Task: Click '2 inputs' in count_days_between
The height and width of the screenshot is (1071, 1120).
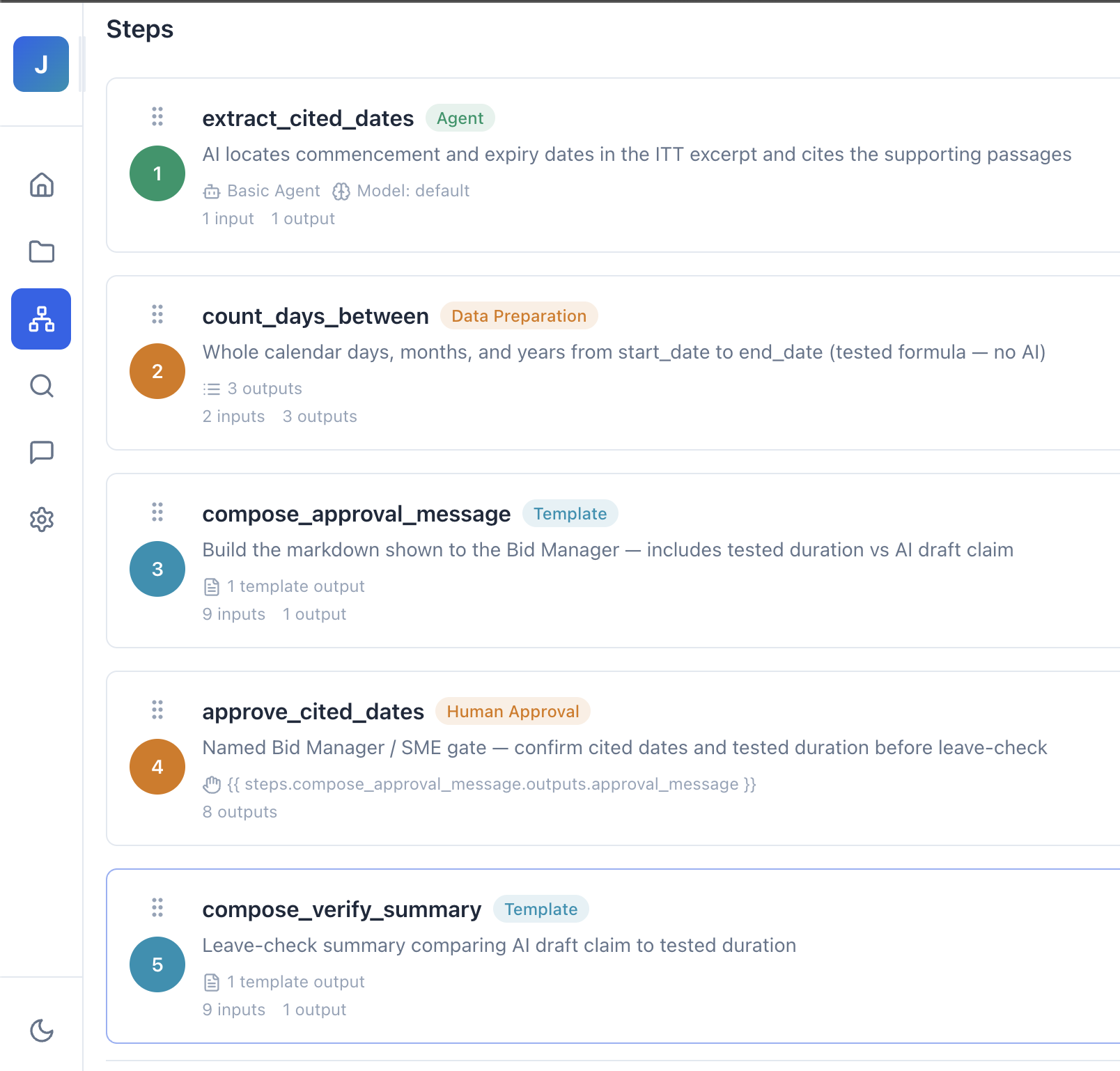Action: coord(233,416)
